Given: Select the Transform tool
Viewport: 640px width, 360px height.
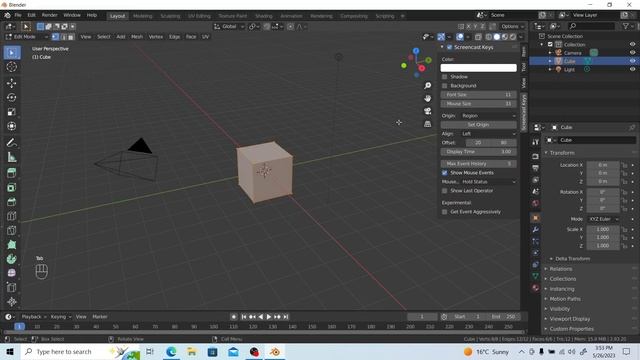Looking at the screenshot, I should point(12,126).
